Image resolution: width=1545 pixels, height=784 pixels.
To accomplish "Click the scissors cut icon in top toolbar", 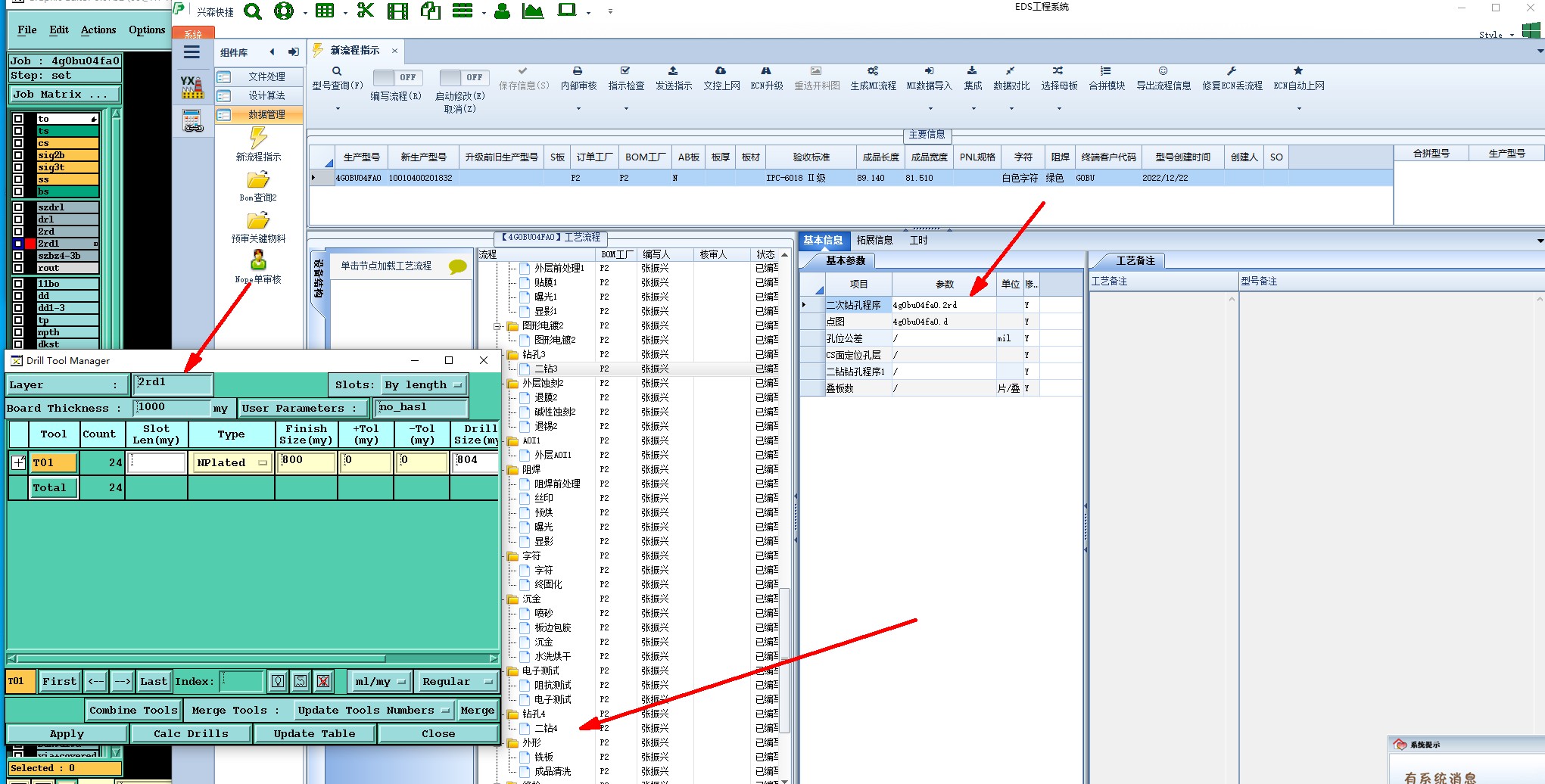I will coord(366,11).
